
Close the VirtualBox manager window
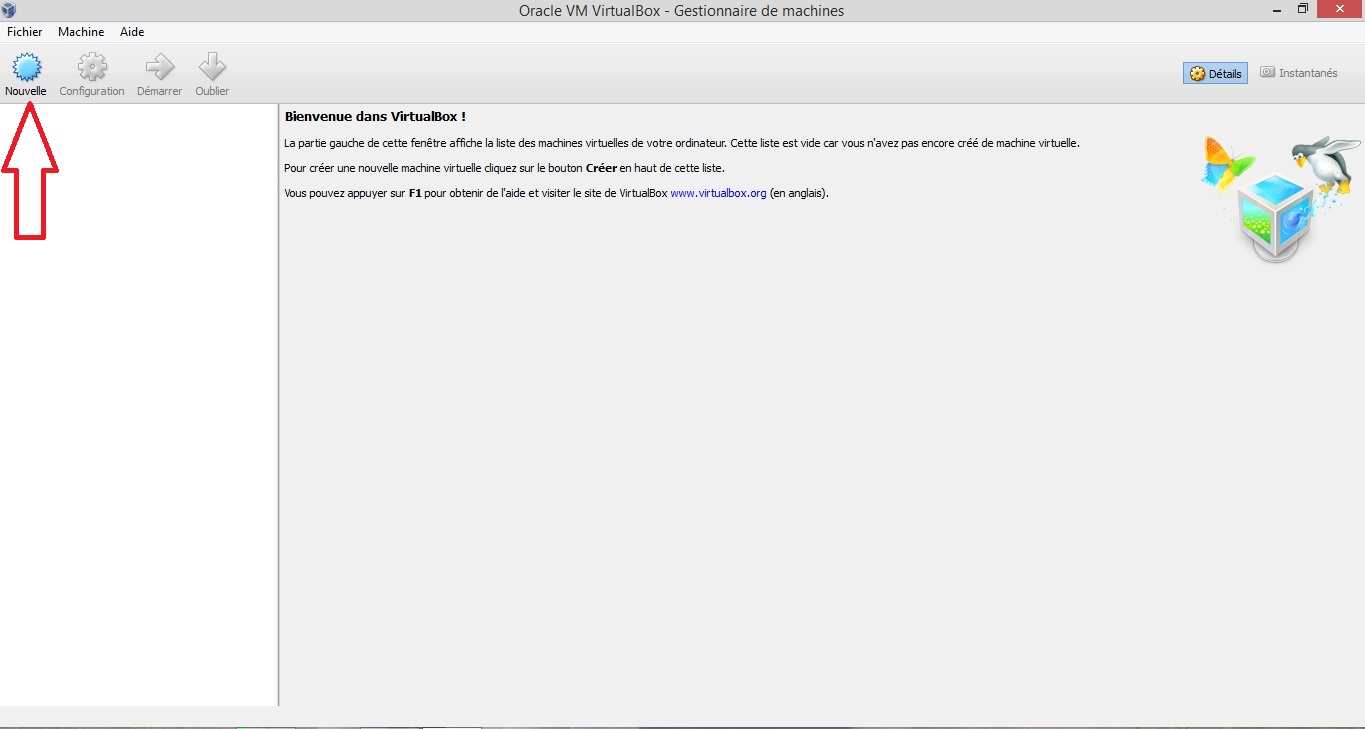(x=1340, y=9)
